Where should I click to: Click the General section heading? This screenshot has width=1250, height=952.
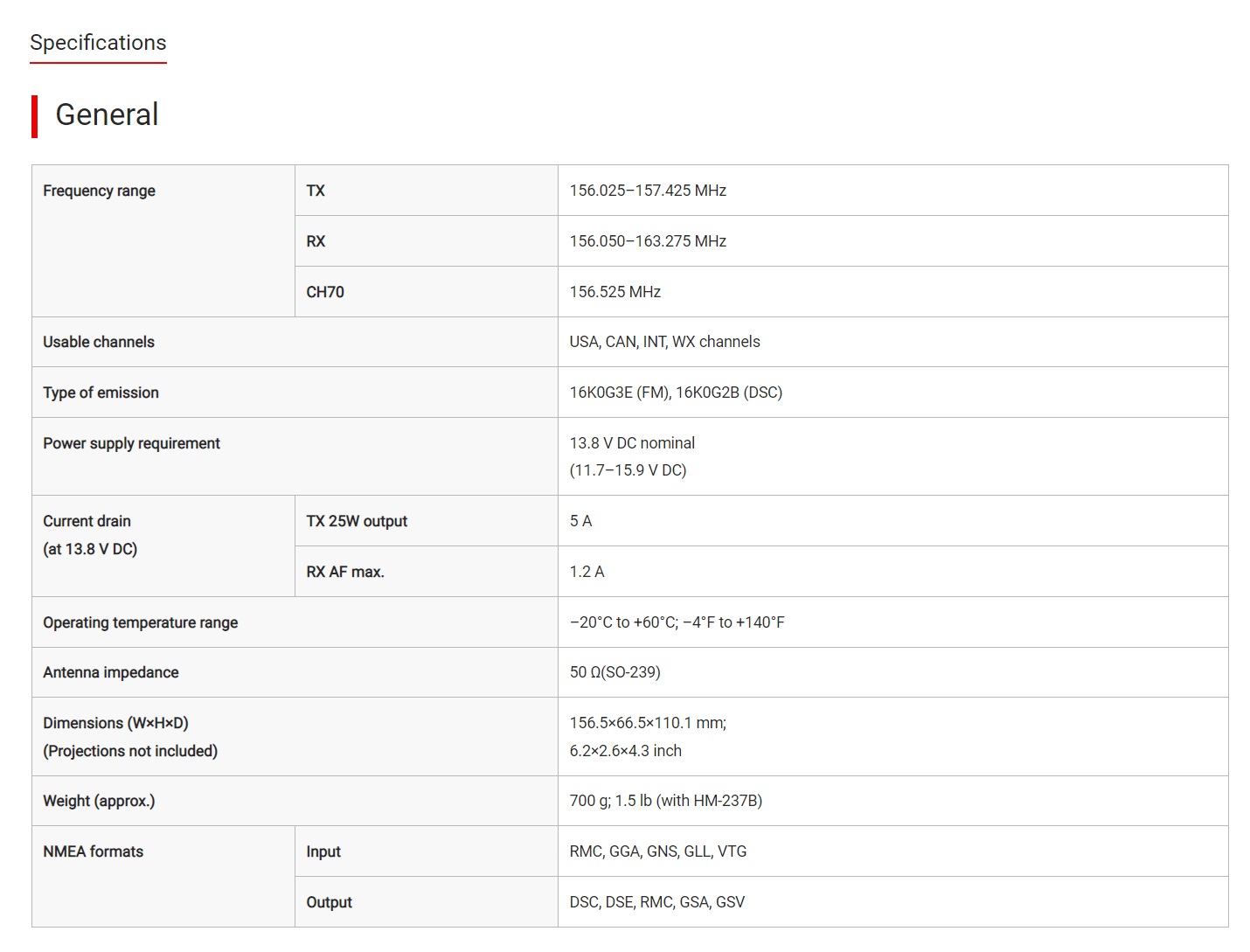(x=107, y=115)
